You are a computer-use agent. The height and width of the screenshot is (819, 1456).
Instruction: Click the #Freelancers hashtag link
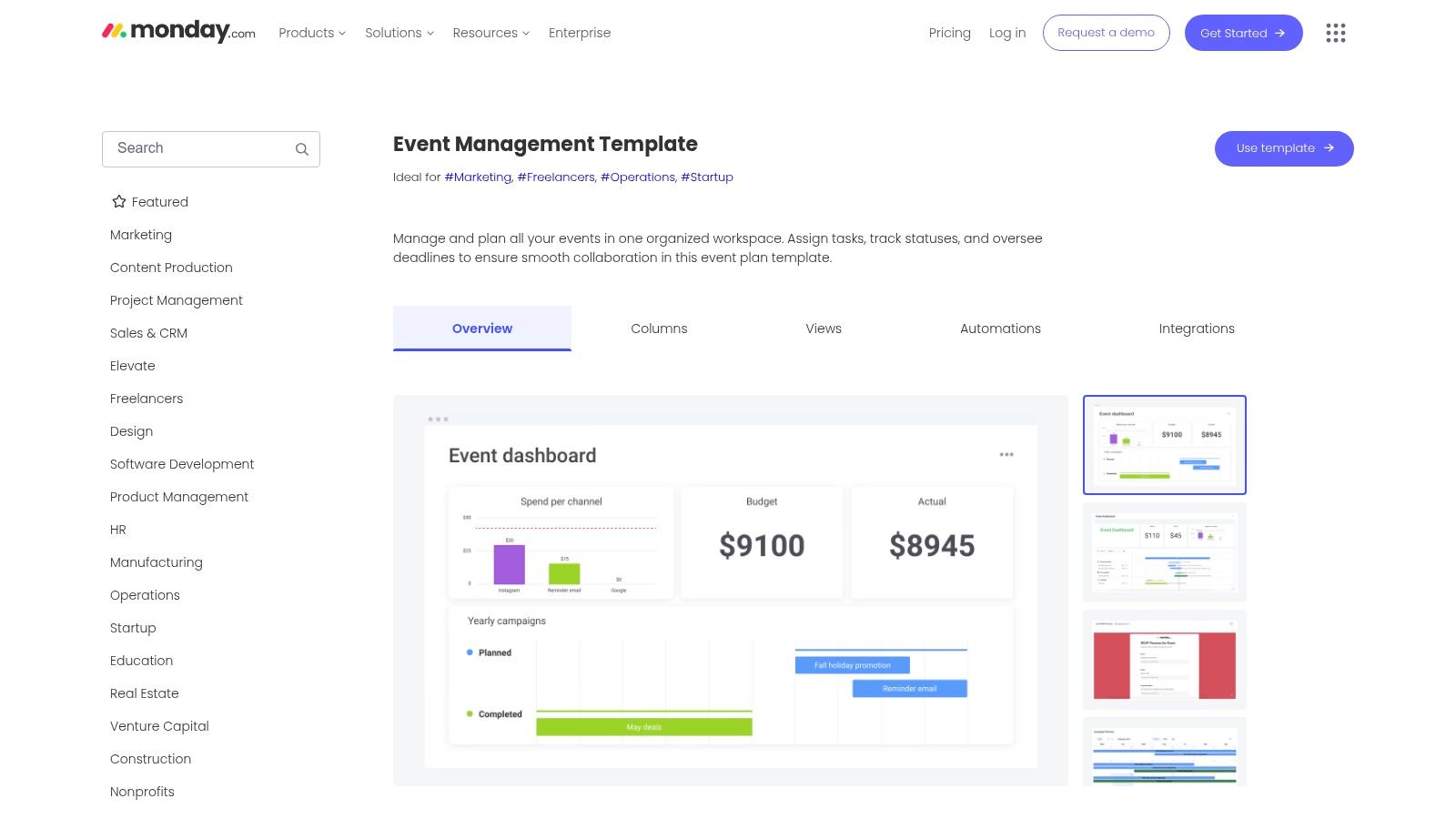(555, 177)
